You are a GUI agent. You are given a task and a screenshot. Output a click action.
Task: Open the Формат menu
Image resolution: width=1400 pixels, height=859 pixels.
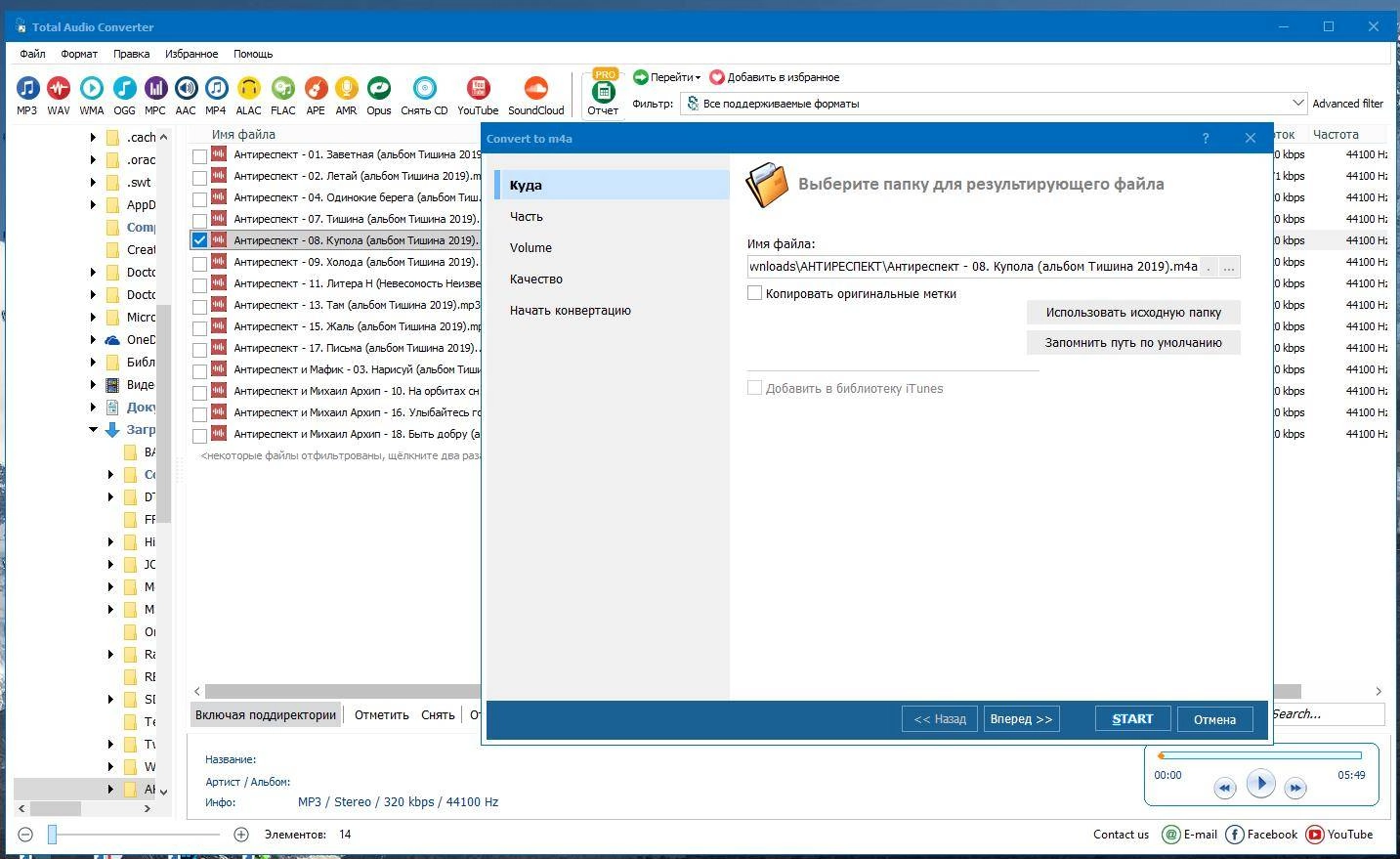pos(79,54)
